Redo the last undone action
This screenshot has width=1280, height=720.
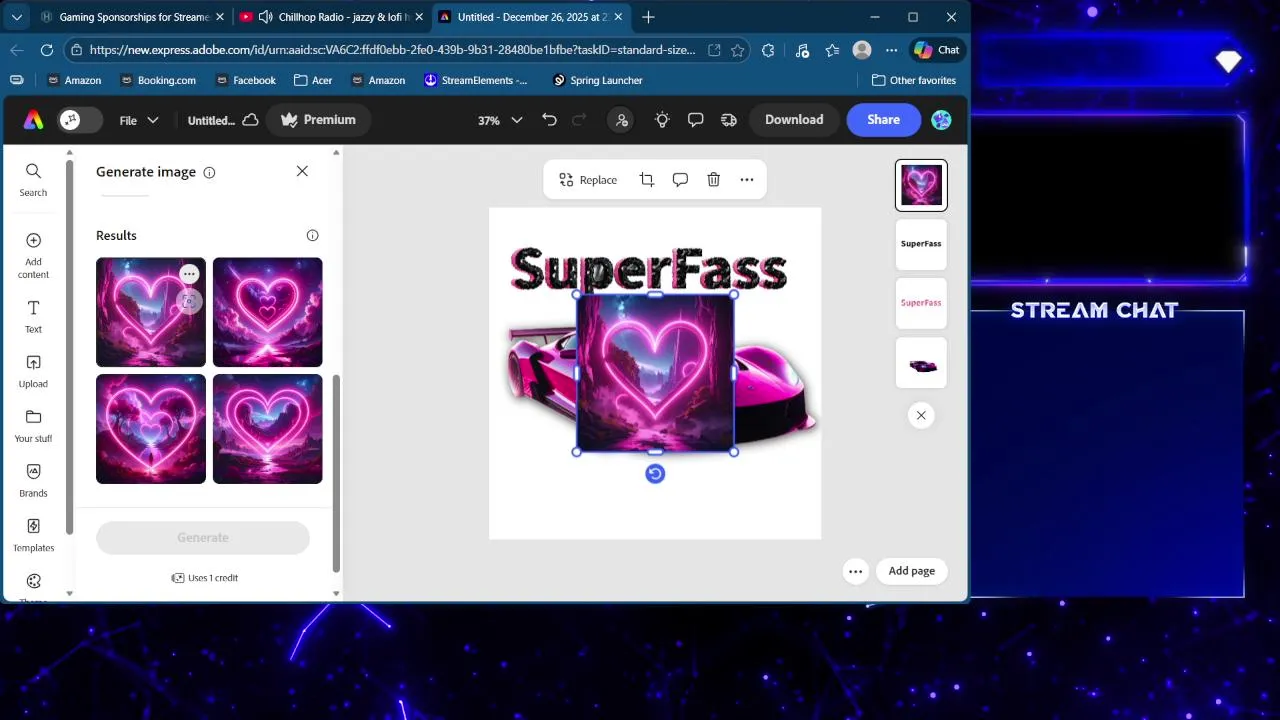coord(579,120)
